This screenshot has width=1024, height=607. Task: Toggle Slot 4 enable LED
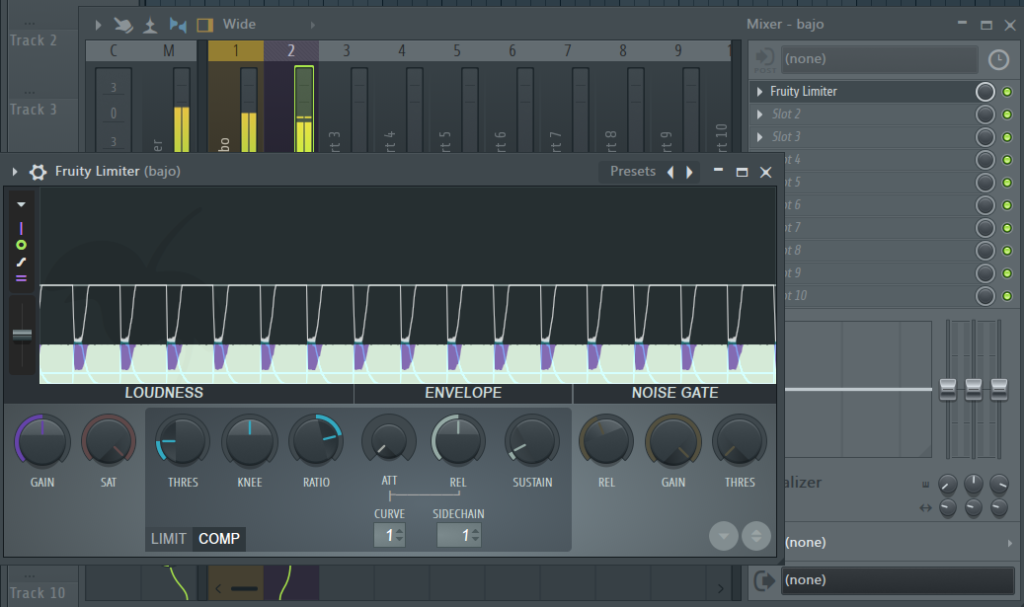coord(1007,160)
